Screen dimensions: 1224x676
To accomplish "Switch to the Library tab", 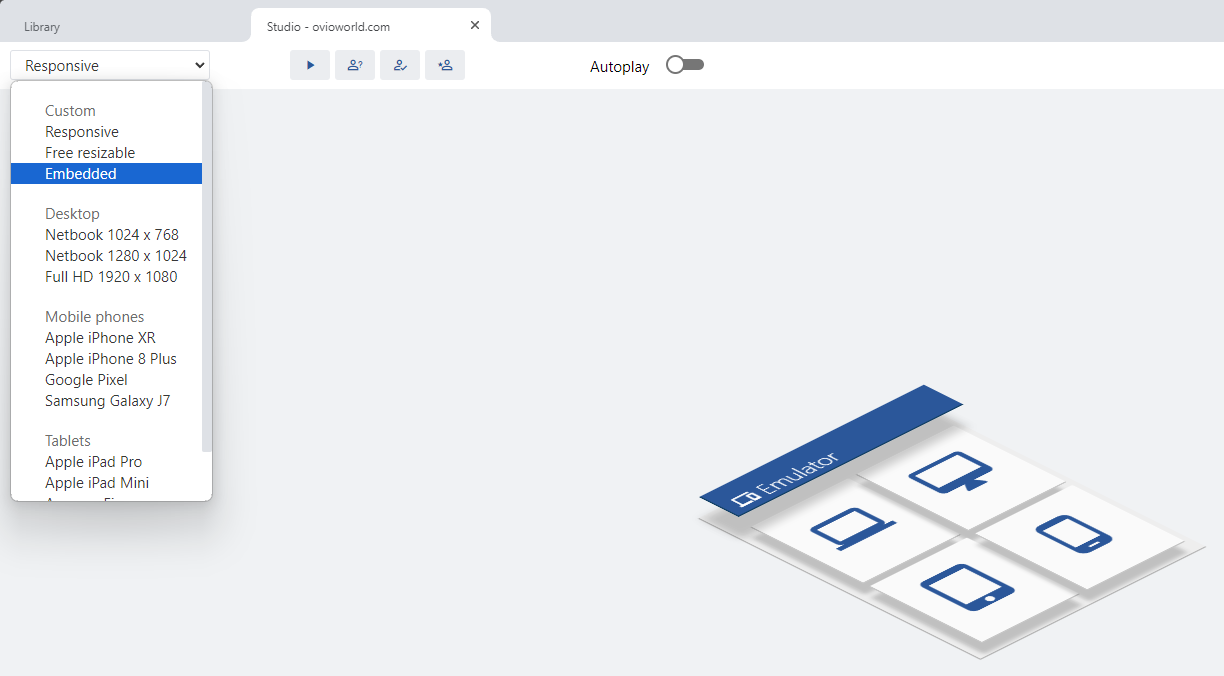I will coord(42,27).
